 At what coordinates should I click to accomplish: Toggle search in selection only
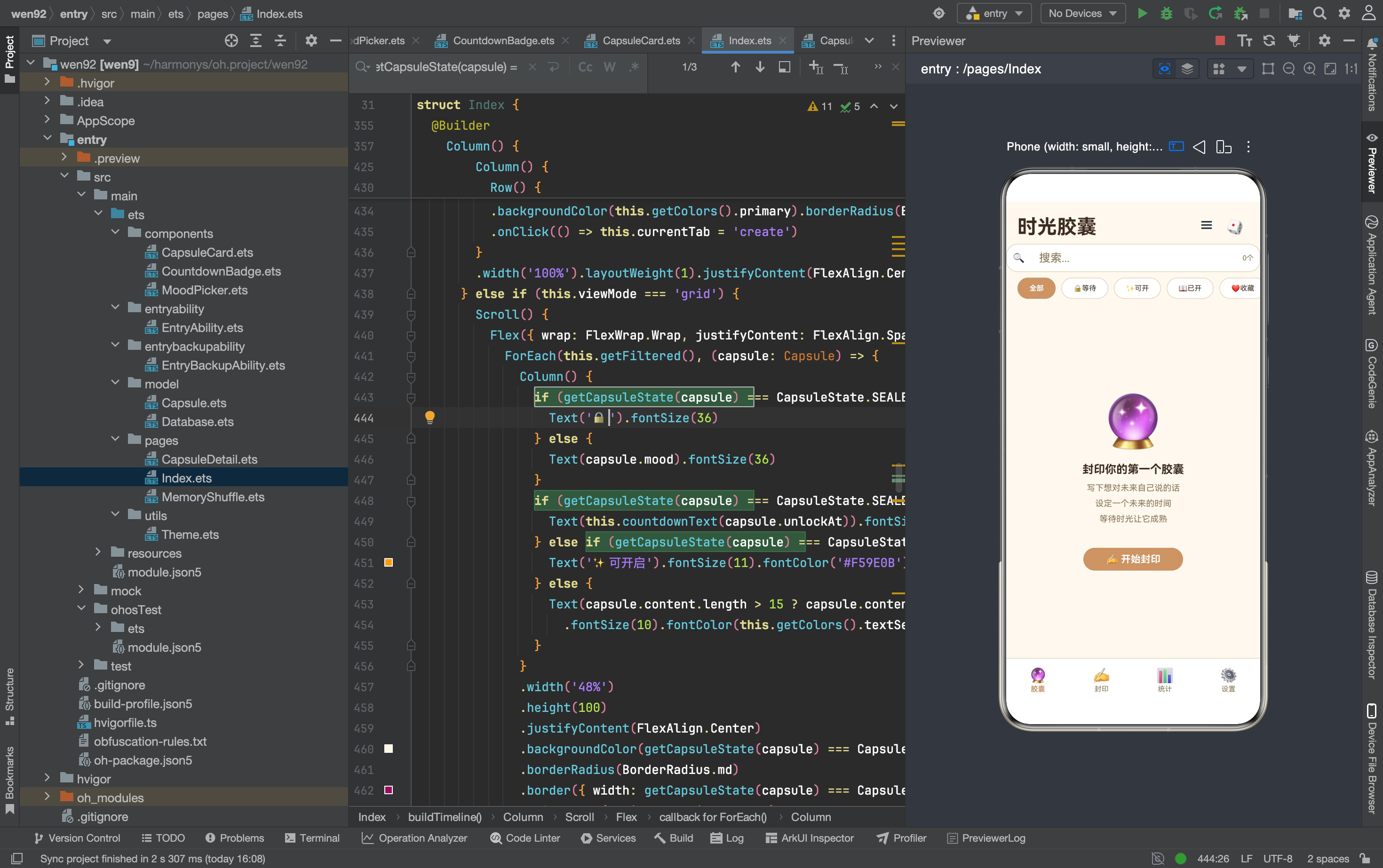click(785, 67)
